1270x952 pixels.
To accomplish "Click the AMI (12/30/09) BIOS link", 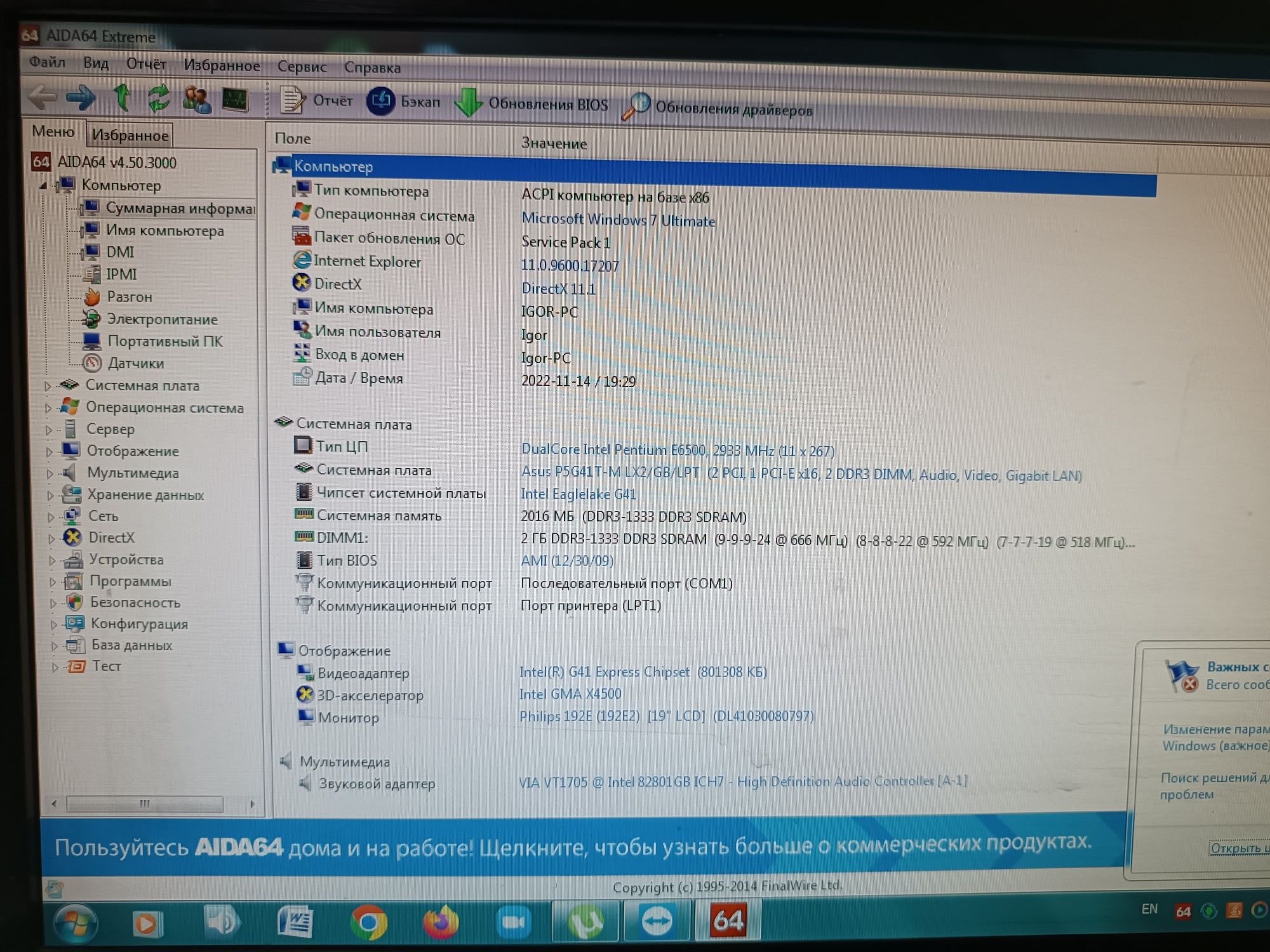I will (567, 560).
